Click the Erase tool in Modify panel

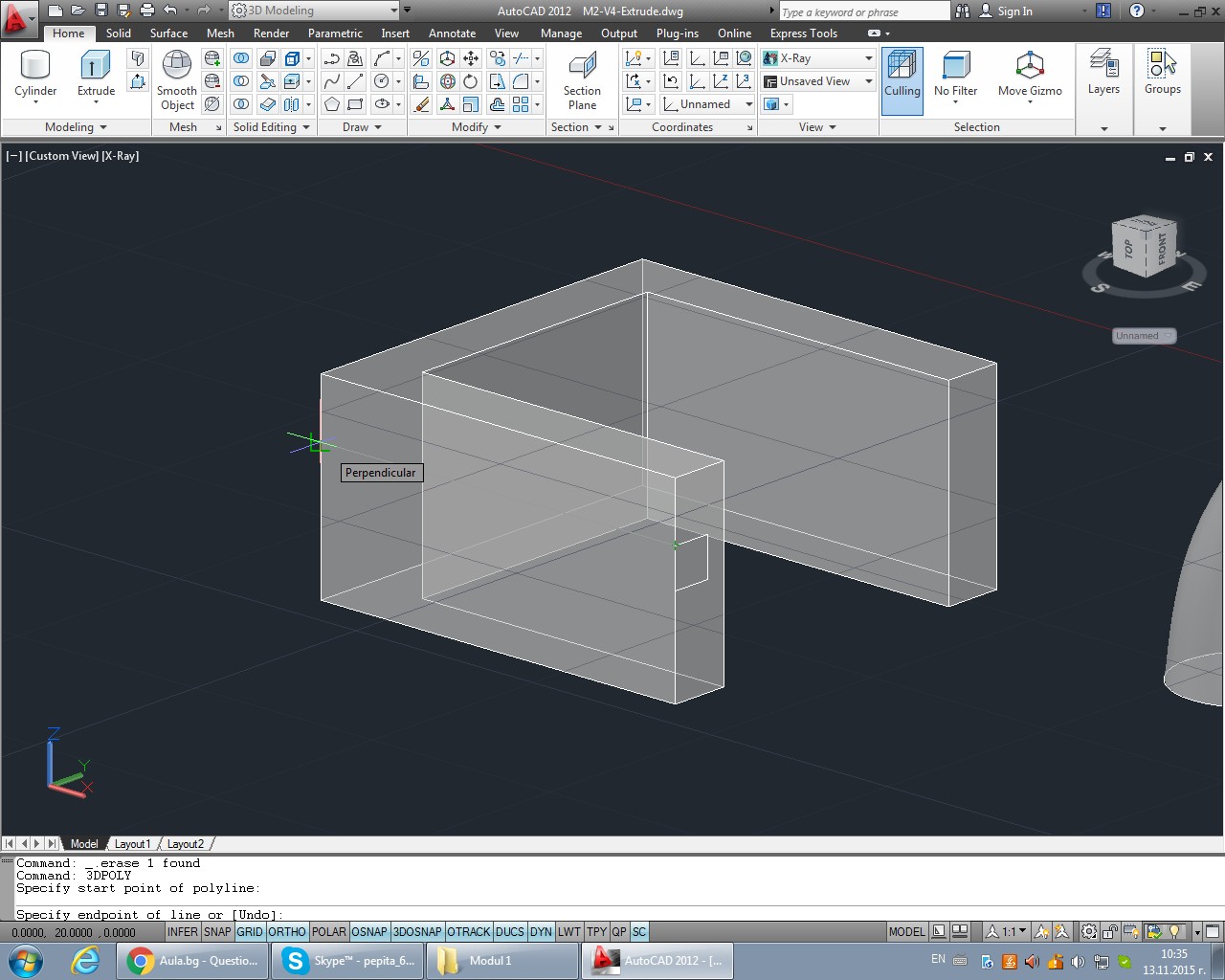pyautogui.click(x=421, y=104)
